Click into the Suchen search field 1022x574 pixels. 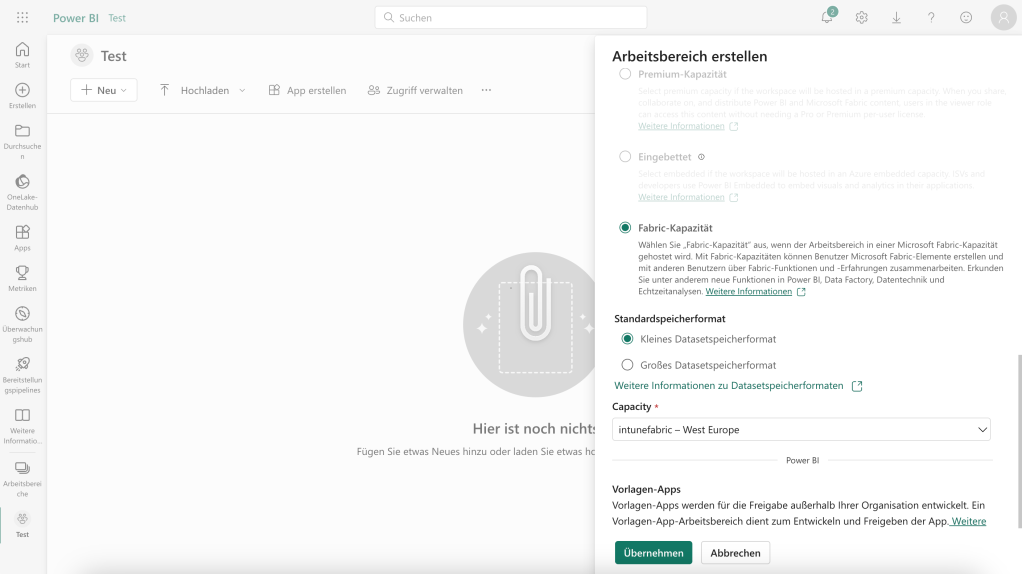(510, 18)
